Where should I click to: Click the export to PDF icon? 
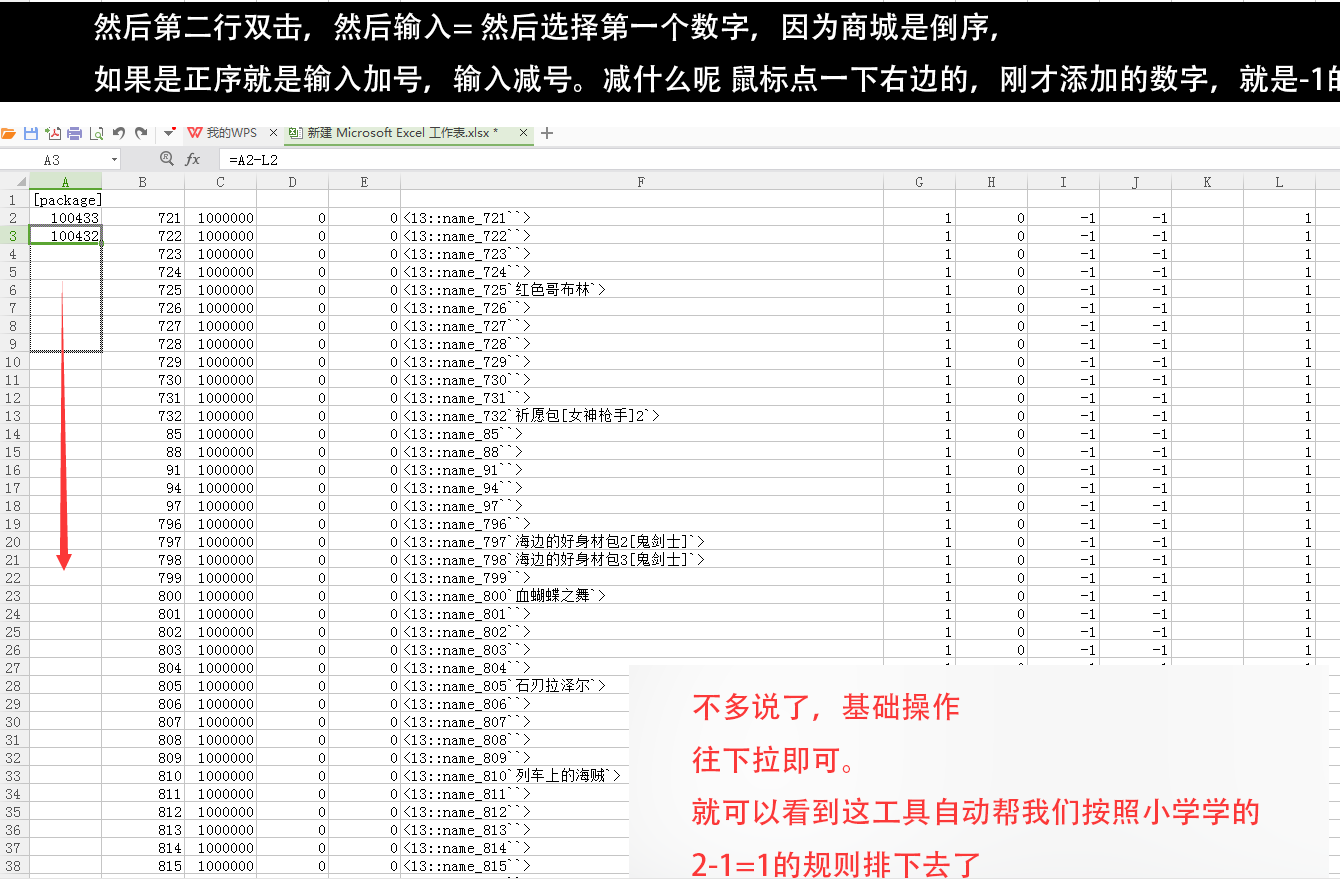(x=52, y=133)
